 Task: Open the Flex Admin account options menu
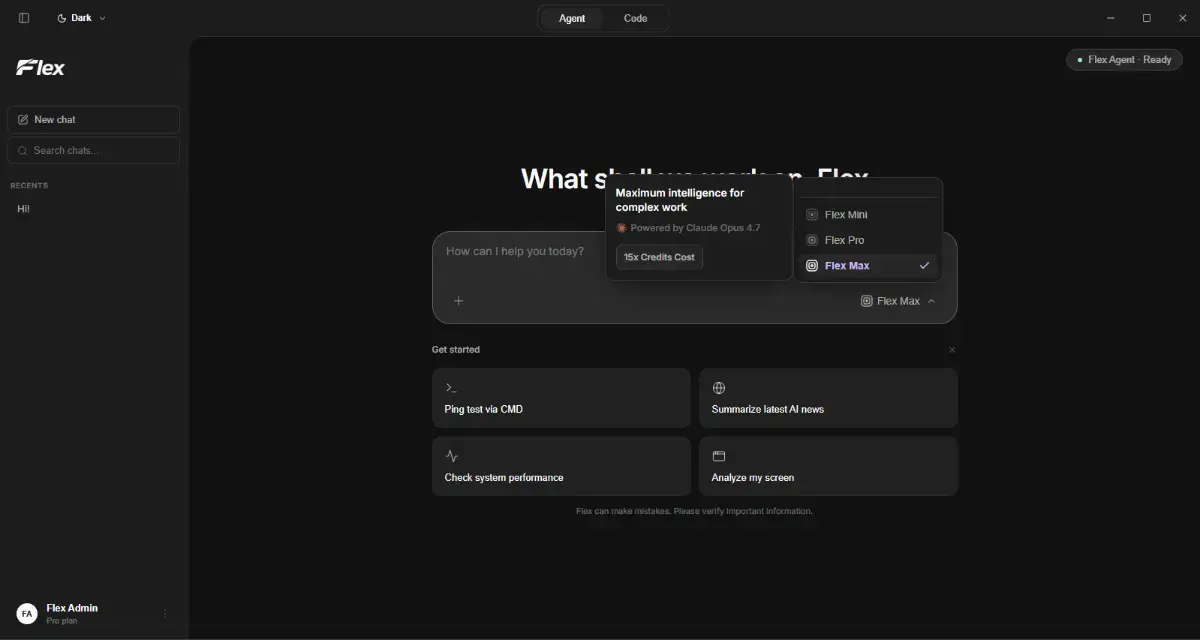pyautogui.click(x=165, y=613)
